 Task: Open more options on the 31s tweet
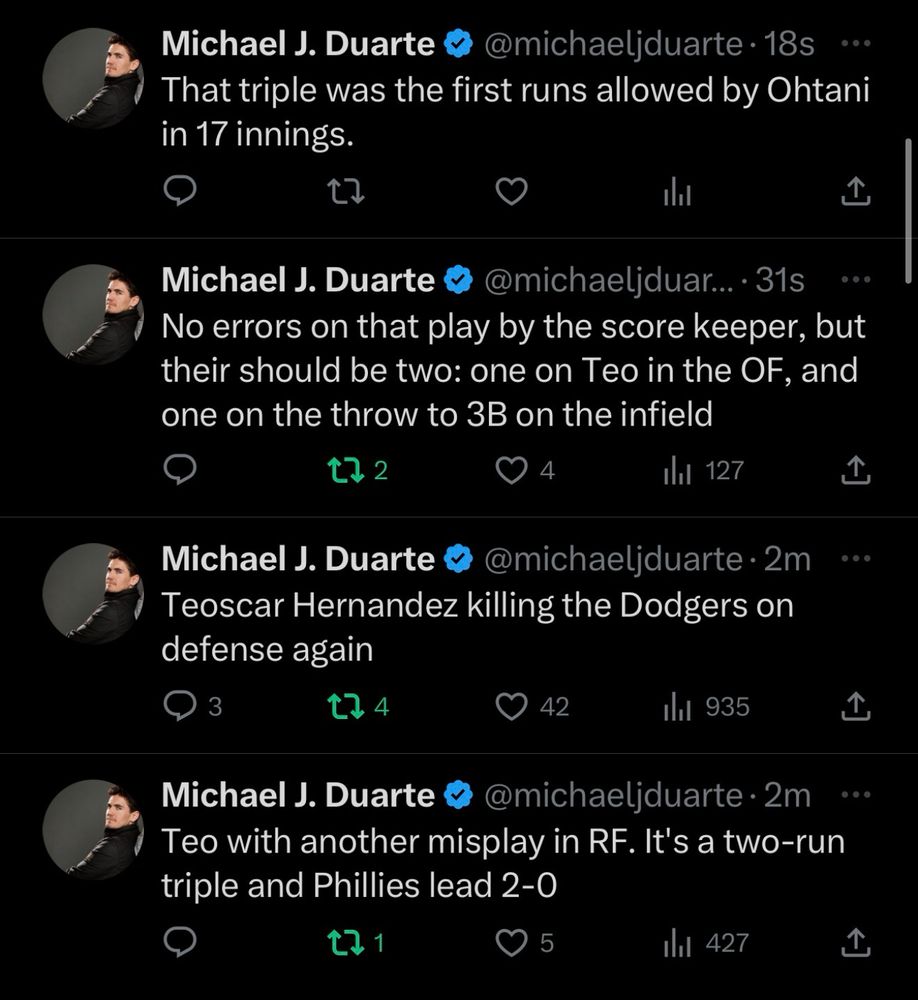click(x=855, y=279)
